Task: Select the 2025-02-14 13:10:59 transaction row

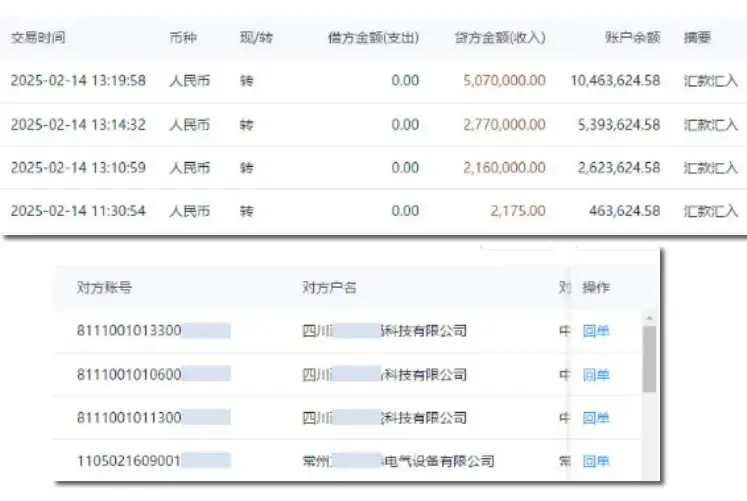Action: coord(374,168)
